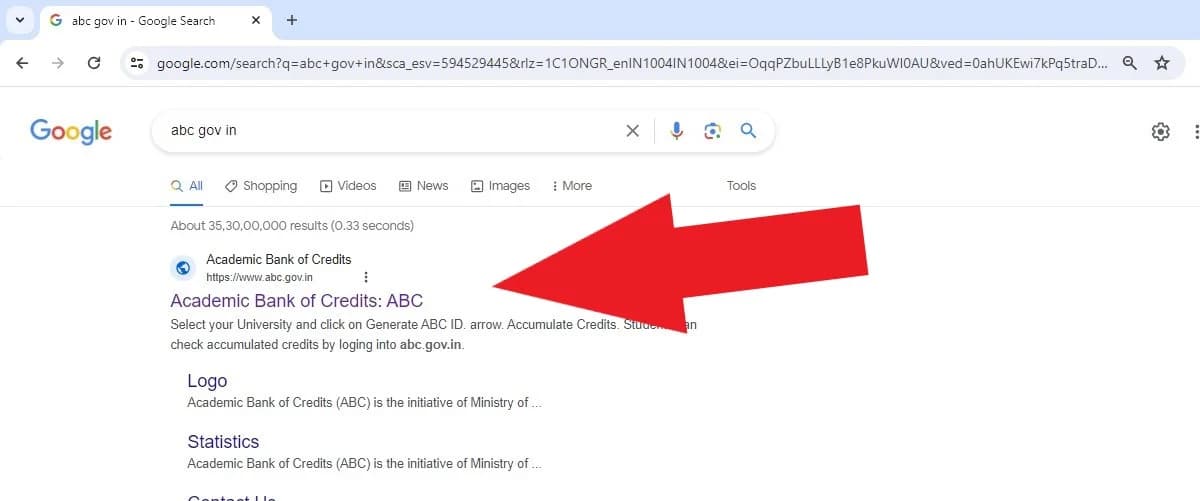Screen dimensions: 1200x501
Task: Switch to the News tab
Action: (424, 186)
